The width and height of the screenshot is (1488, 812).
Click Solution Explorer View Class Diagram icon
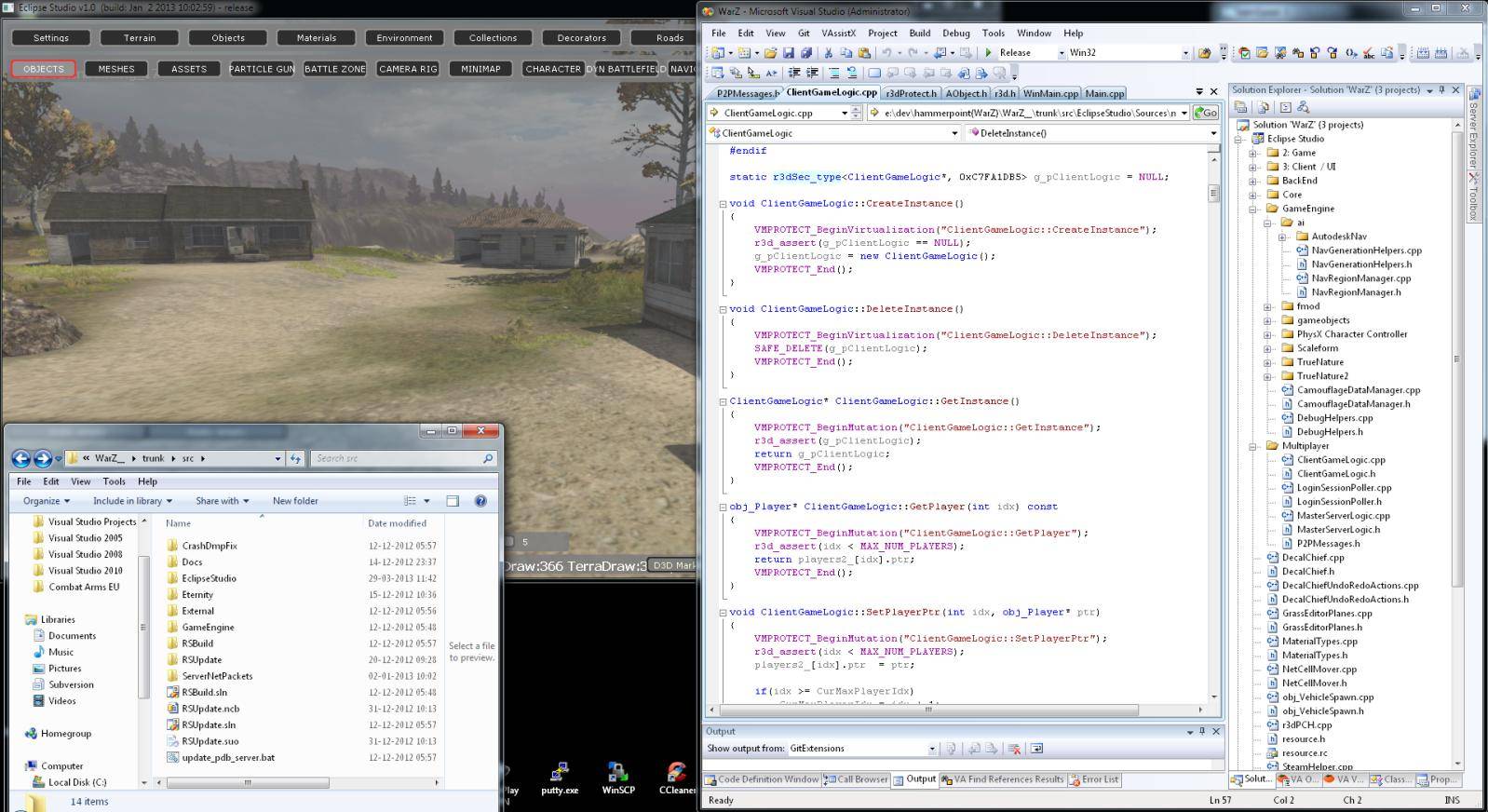tap(1304, 107)
